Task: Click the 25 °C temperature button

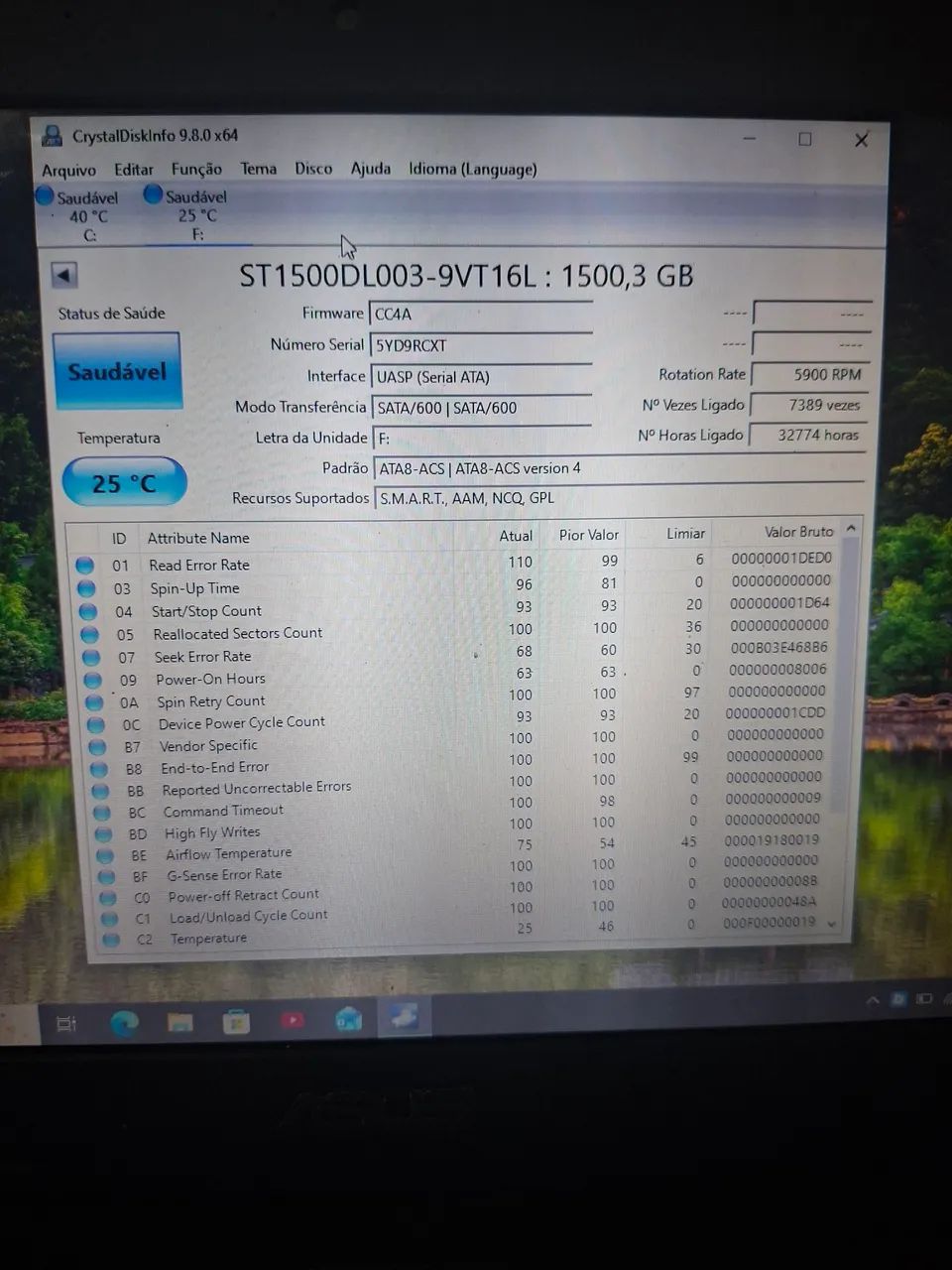Action: click(x=124, y=483)
